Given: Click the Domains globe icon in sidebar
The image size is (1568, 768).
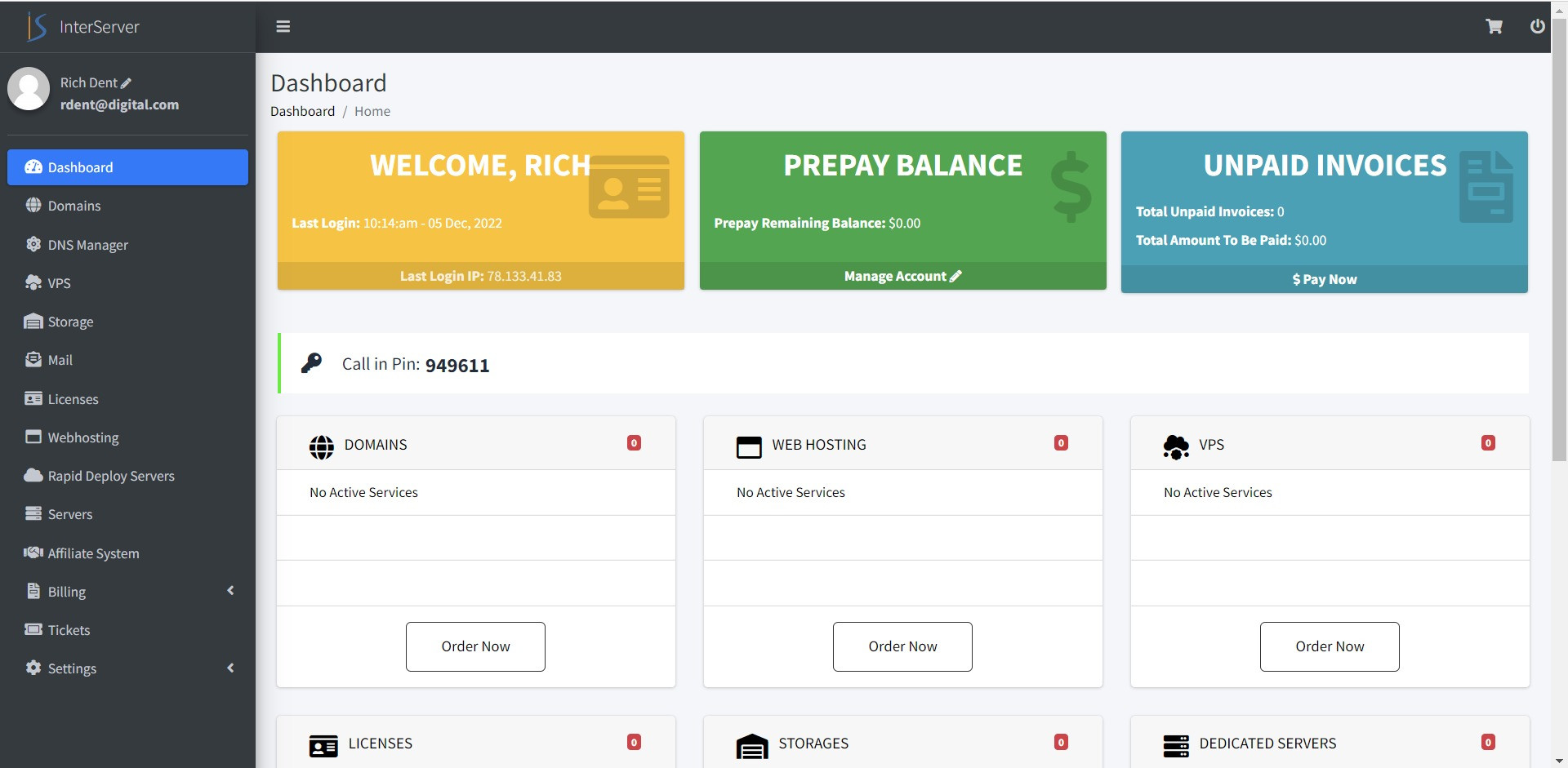Looking at the screenshot, I should point(33,206).
